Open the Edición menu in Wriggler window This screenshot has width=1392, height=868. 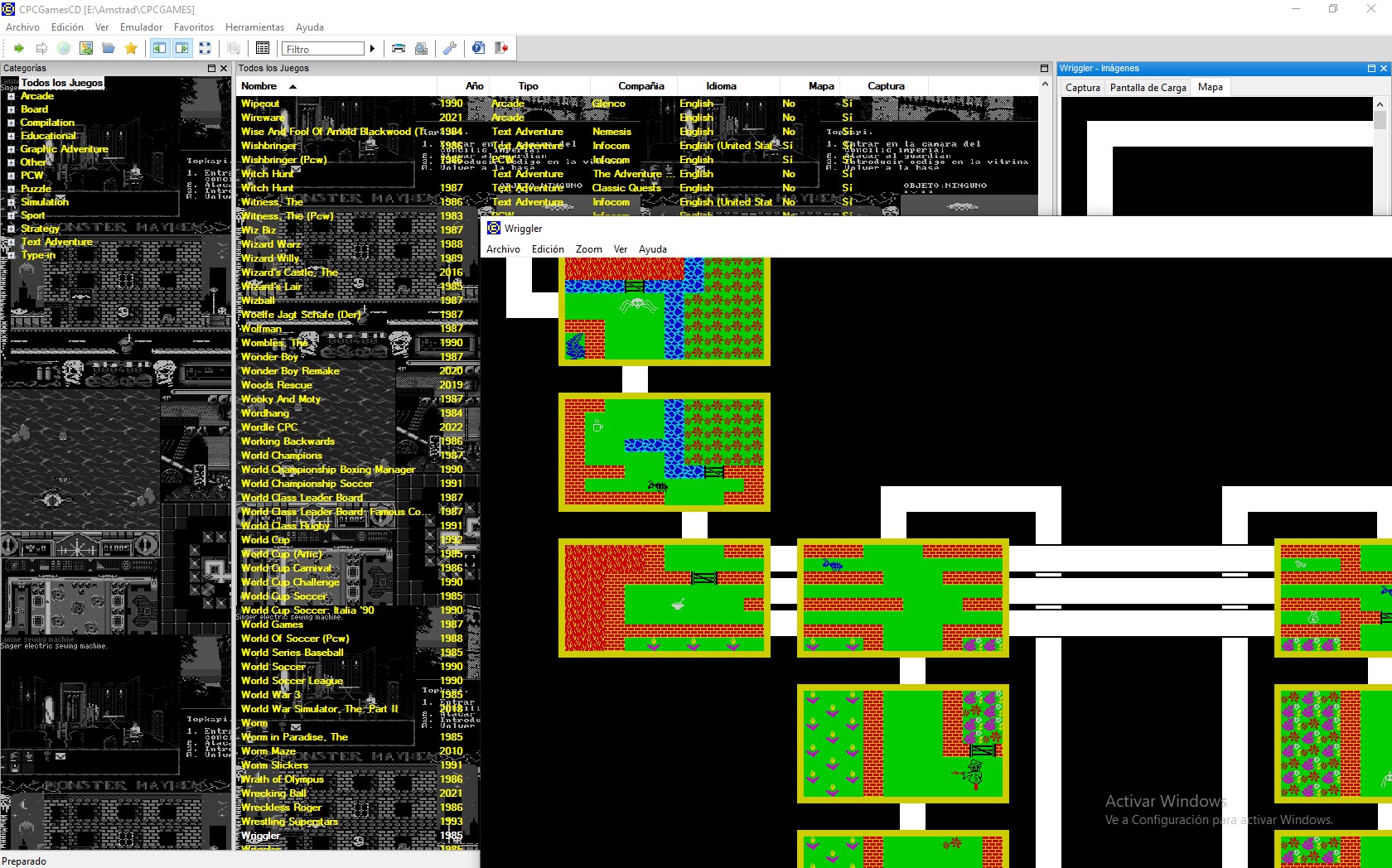pyautogui.click(x=548, y=249)
